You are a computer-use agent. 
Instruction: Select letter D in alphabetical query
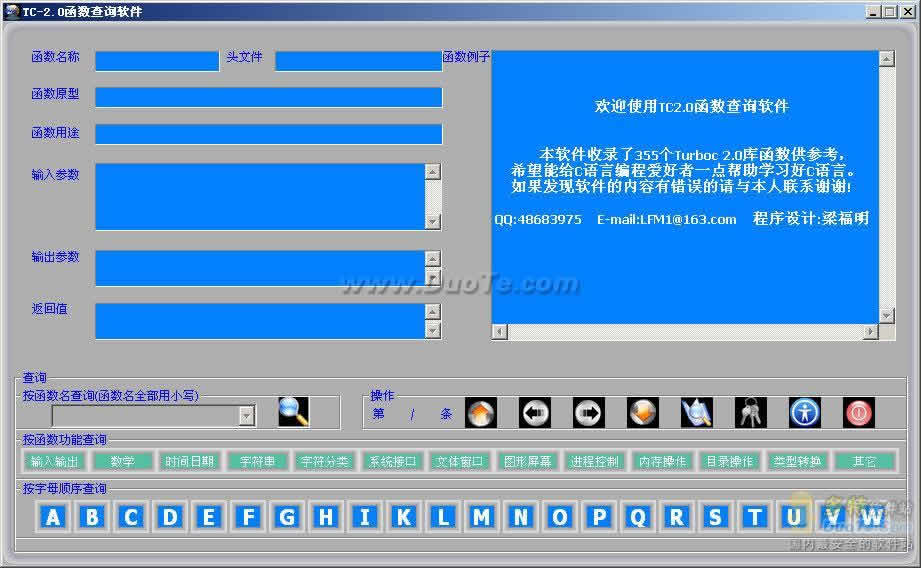coord(170,517)
